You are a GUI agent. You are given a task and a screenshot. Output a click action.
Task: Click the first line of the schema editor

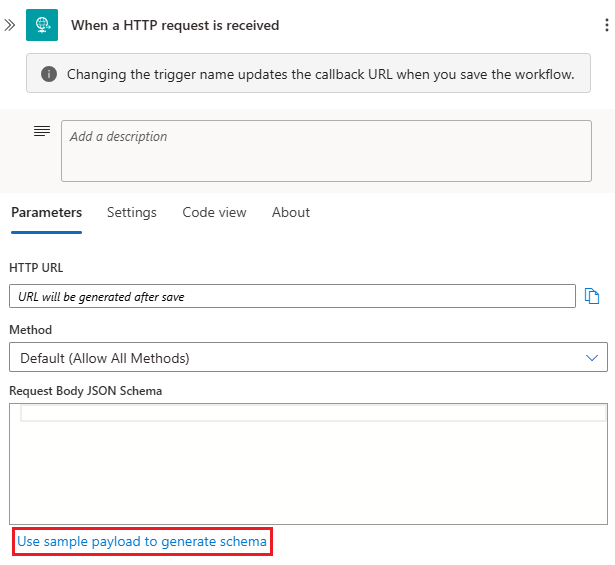[x=312, y=413]
